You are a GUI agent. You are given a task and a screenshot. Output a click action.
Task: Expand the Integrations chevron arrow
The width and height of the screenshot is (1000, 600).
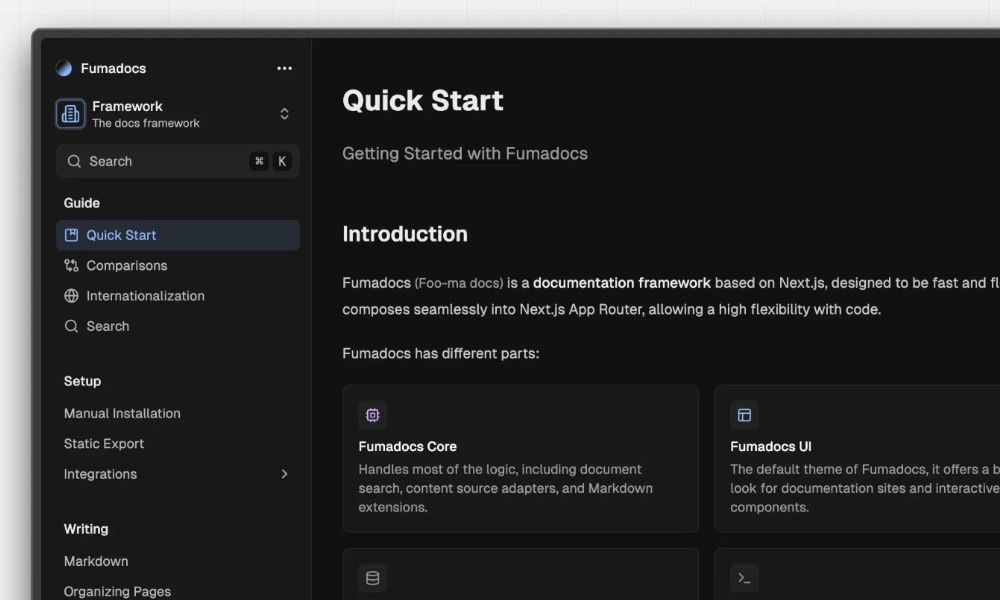coord(284,474)
